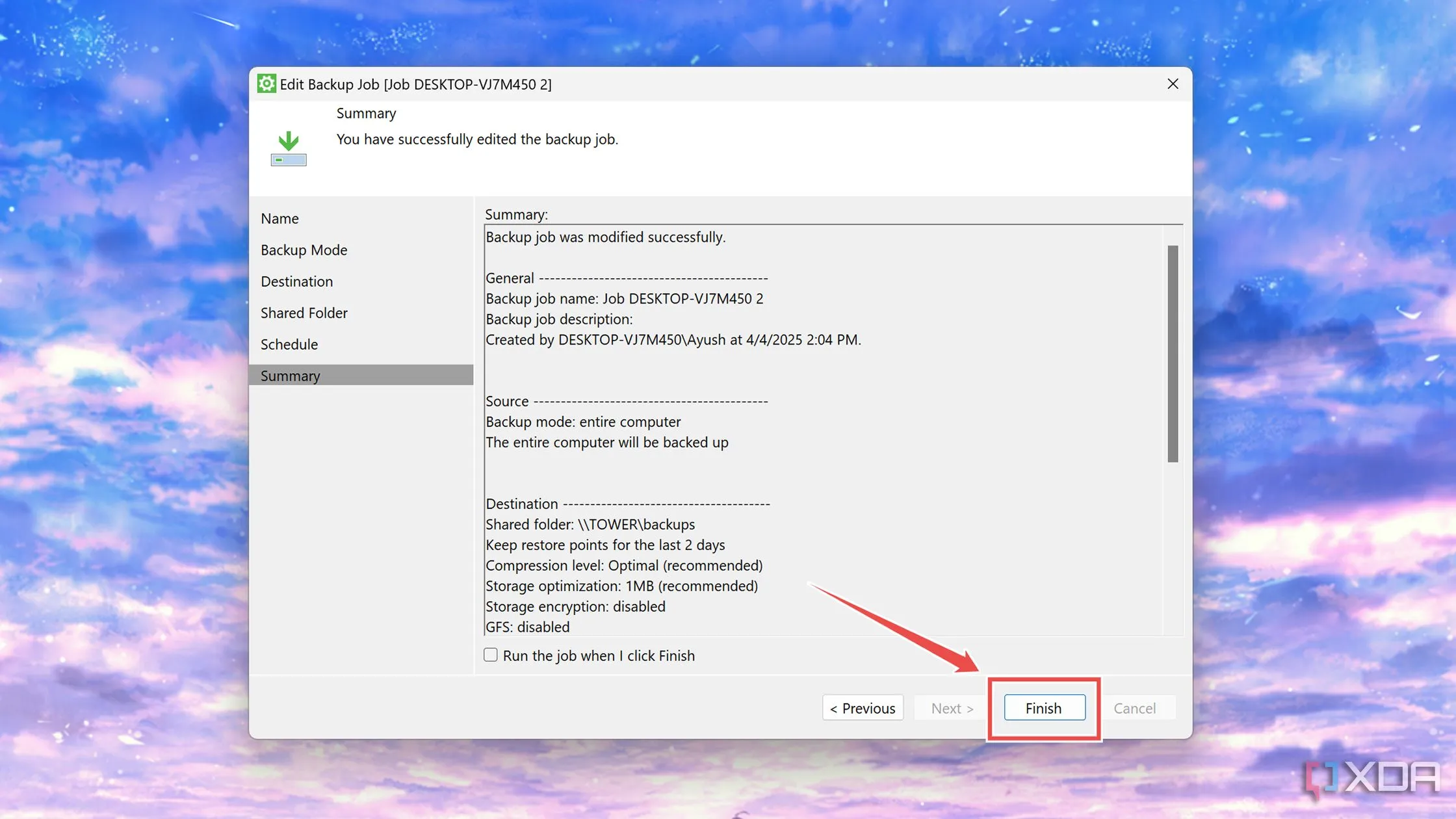Click the Storage encryption: disabled line

[575, 606]
